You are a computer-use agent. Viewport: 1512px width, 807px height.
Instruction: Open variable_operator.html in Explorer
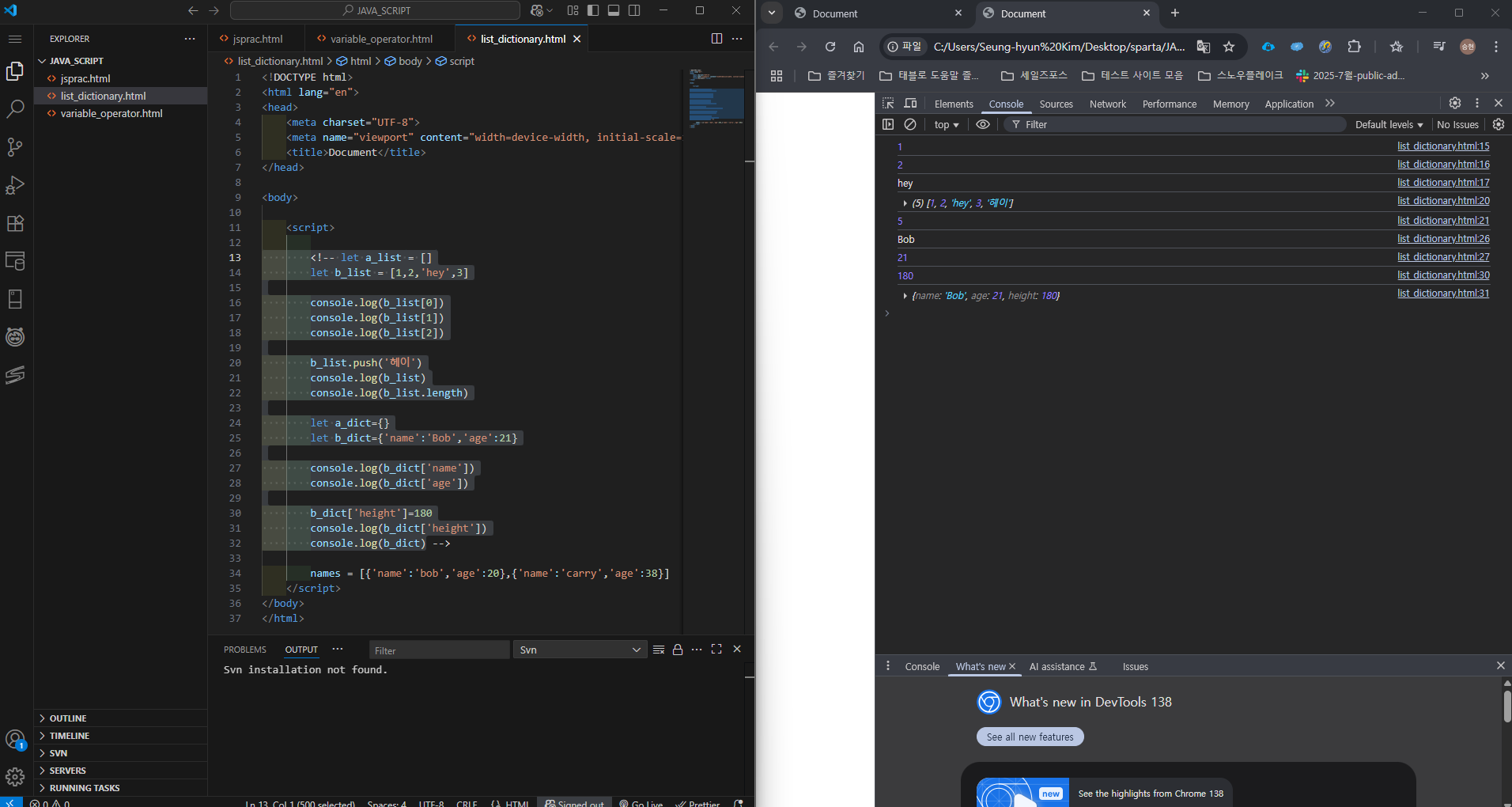click(x=121, y=113)
